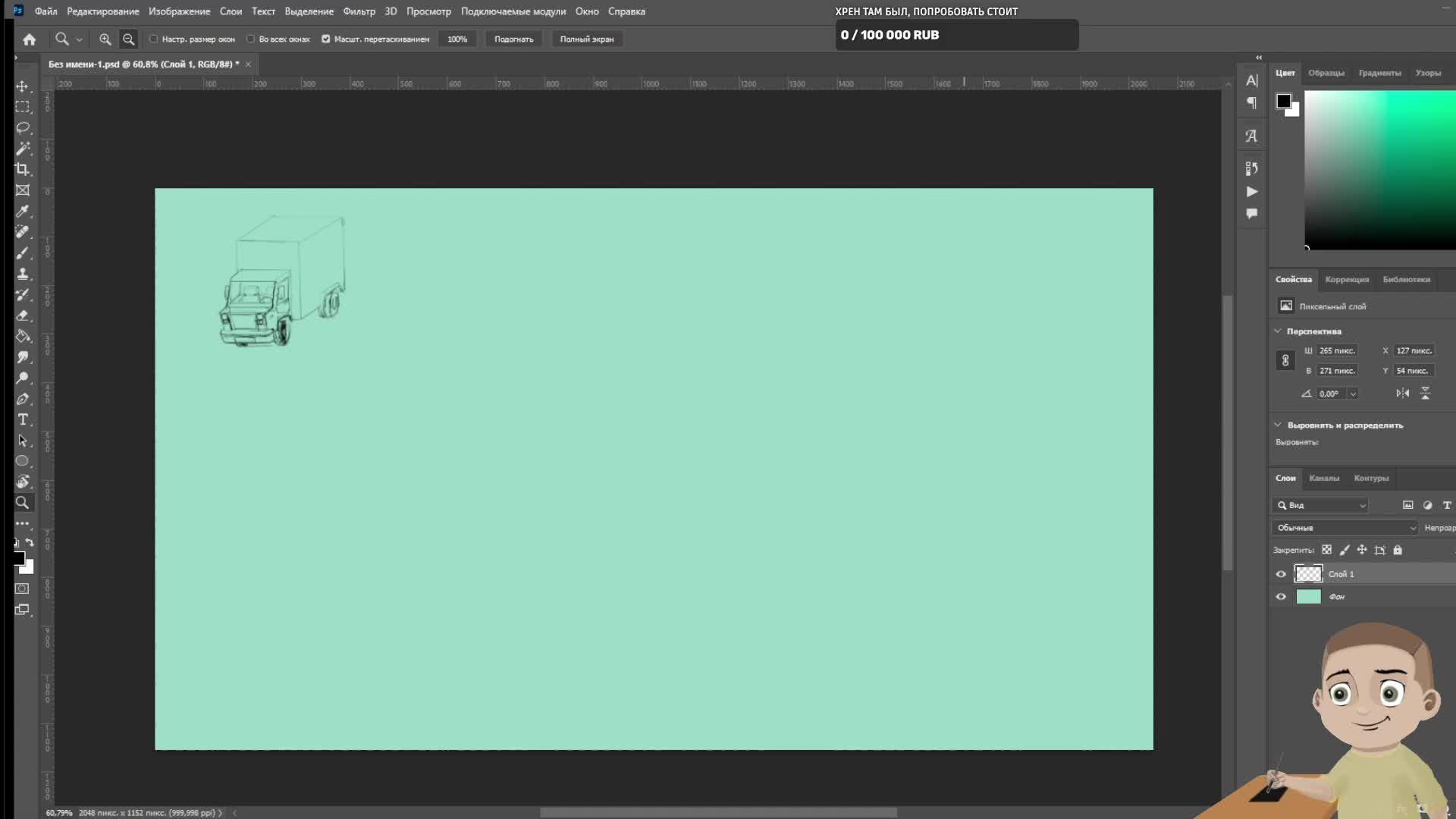
Task: Select the Eyedropper tool
Action: click(x=23, y=211)
